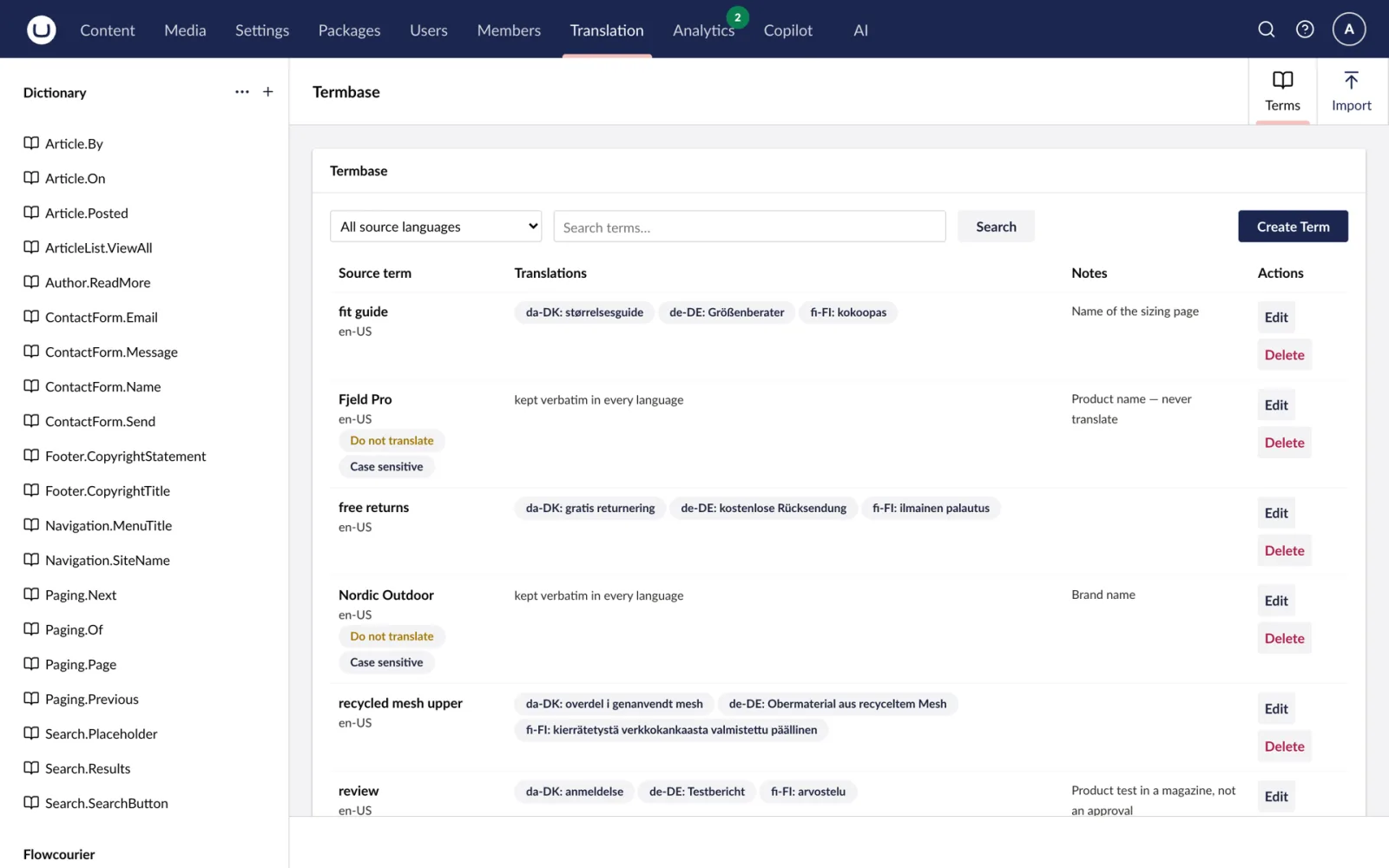Viewport: 1389px width, 868px height.
Task: Open the search magnifier icon
Action: pos(1267,30)
